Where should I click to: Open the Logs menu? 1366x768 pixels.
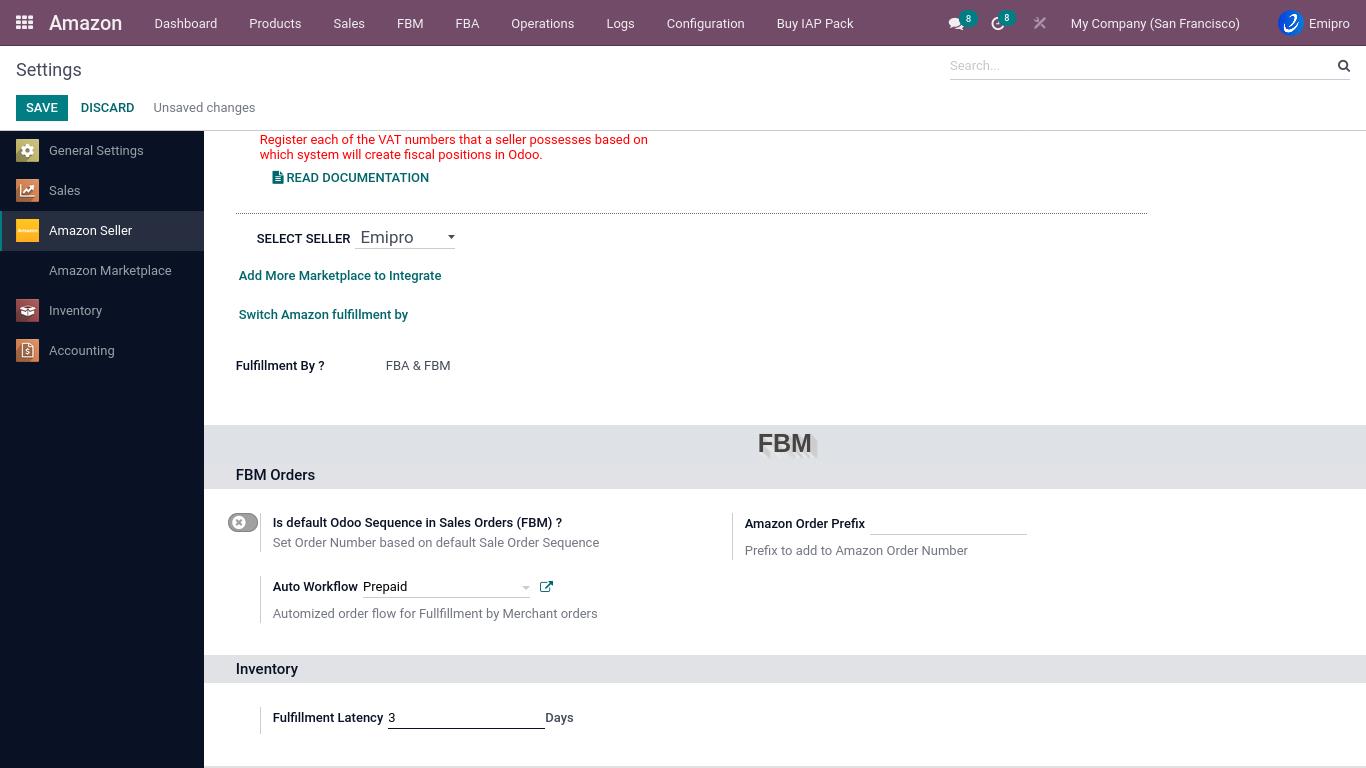(x=620, y=23)
